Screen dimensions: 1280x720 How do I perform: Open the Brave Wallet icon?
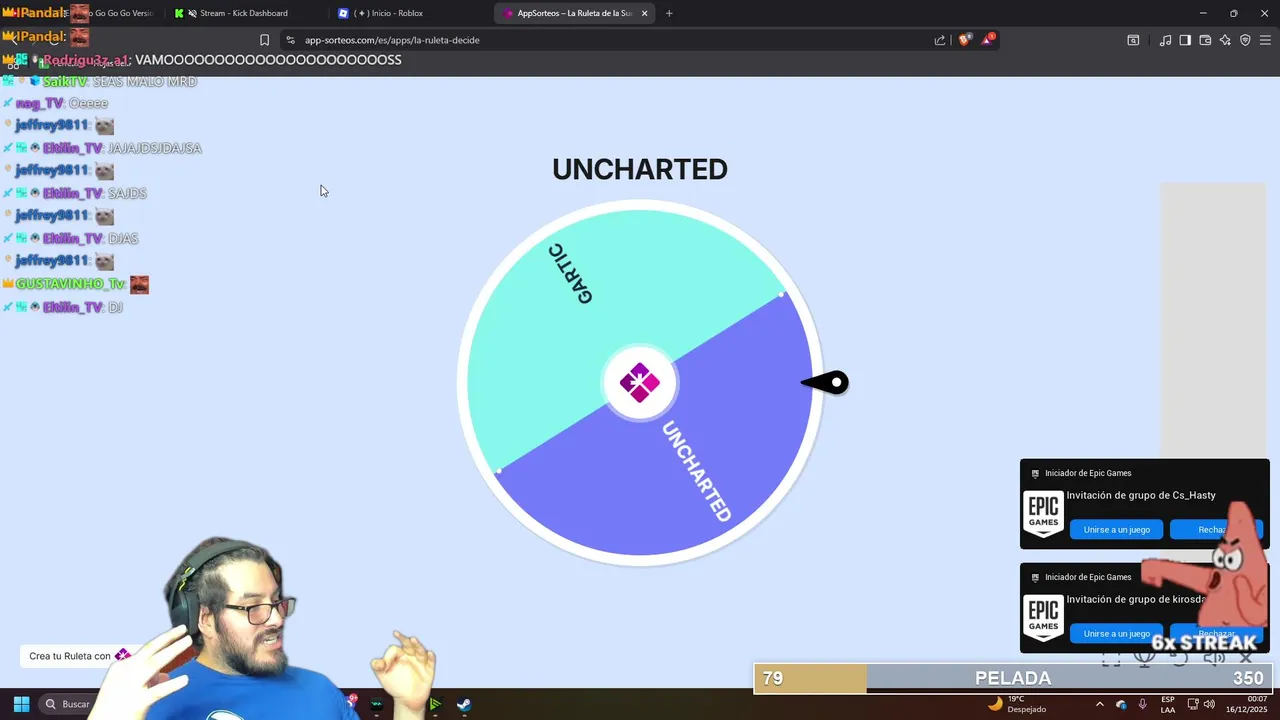point(1205,40)
